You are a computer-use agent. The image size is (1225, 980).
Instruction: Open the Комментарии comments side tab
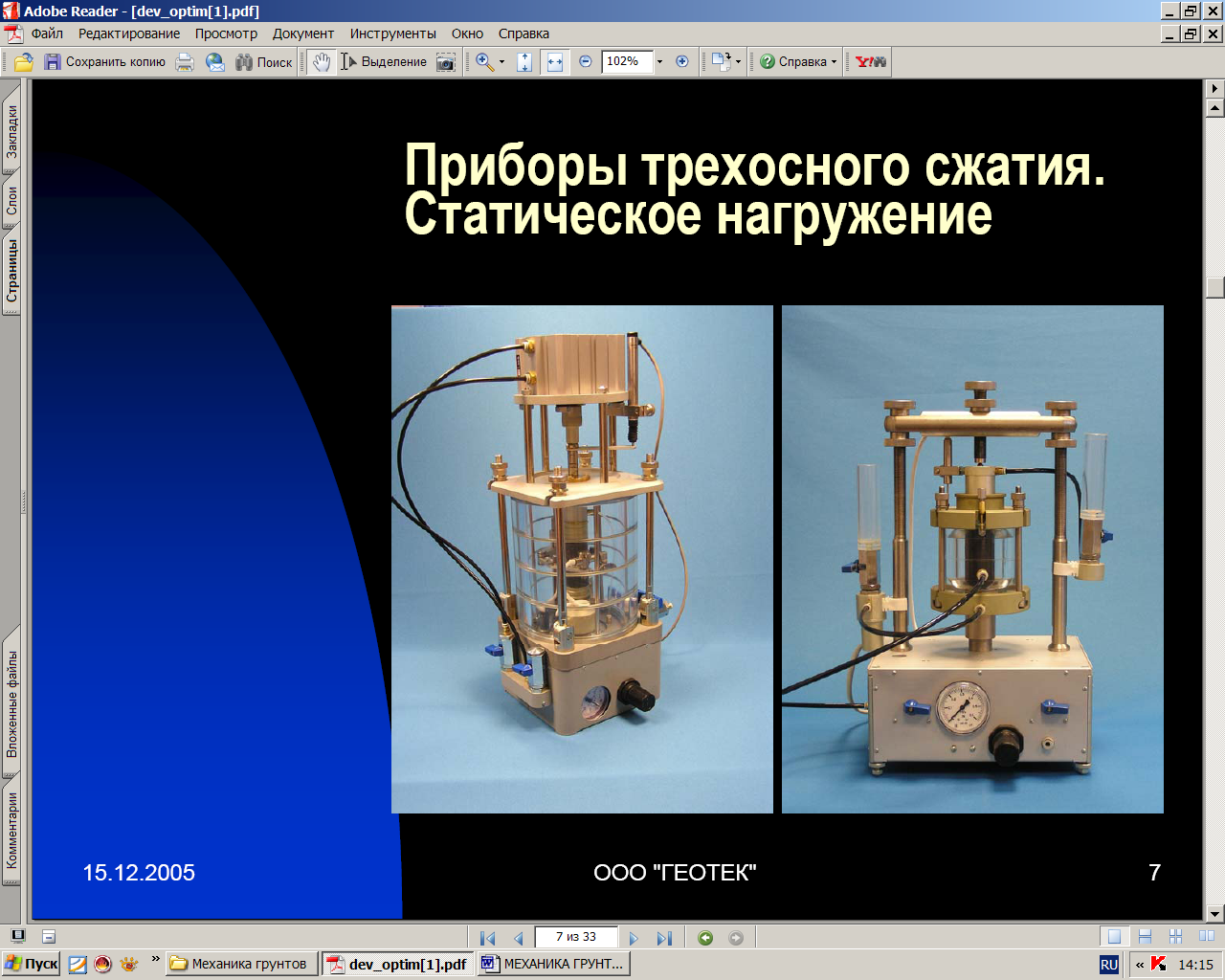(x=11, y=830)
